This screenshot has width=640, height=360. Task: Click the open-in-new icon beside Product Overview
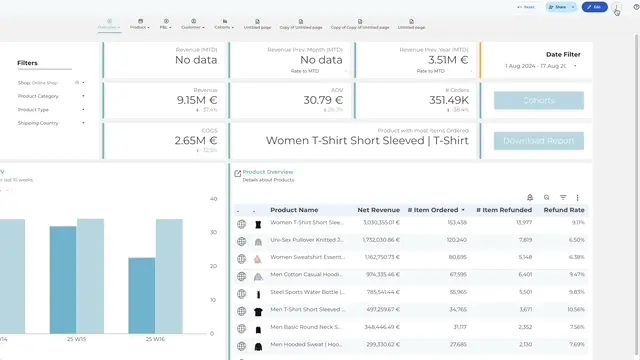pyautogui.click(x=238, y=174)
